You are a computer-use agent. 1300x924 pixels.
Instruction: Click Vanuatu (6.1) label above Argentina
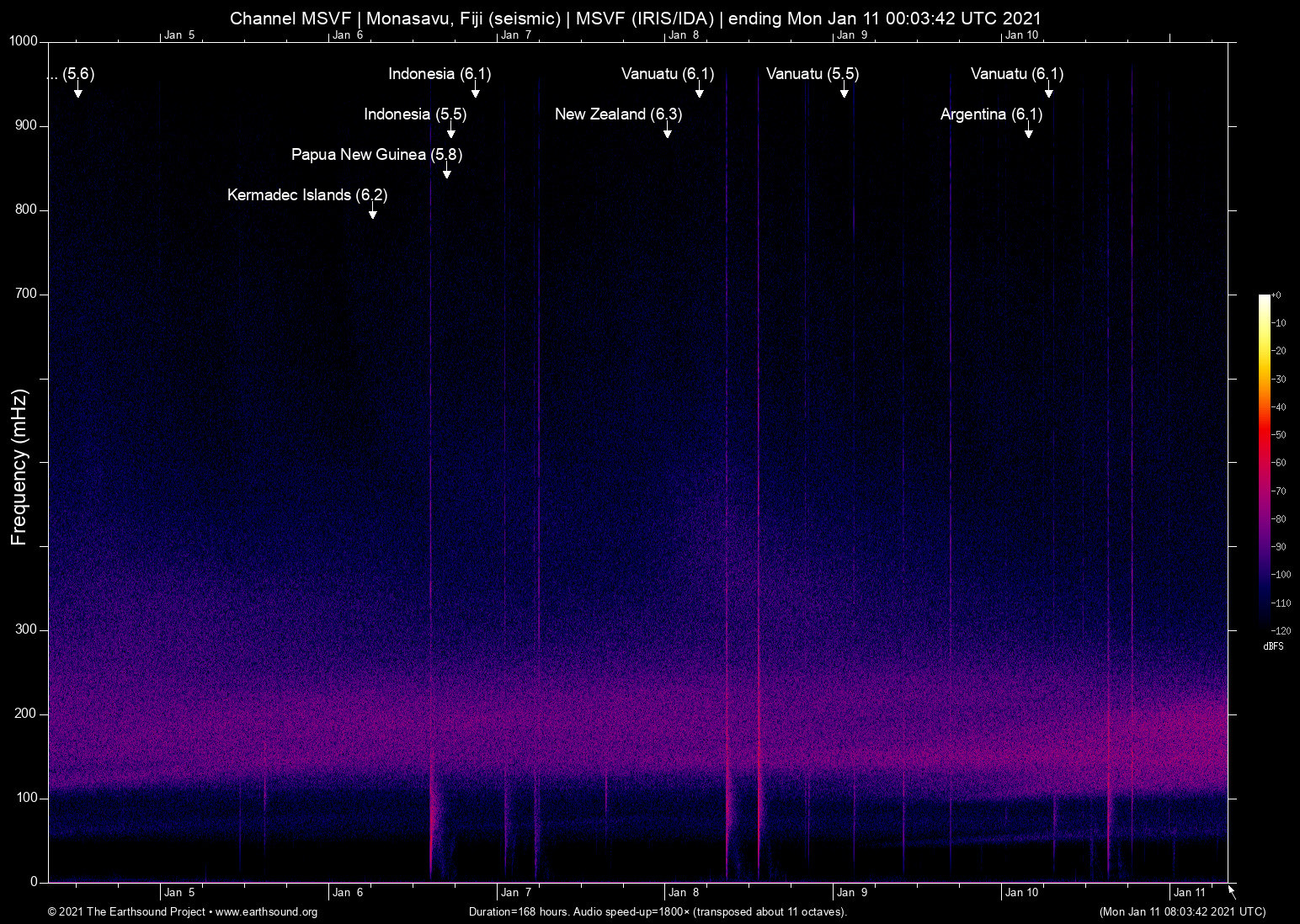pyautogui.click(x=1017, y=74)
